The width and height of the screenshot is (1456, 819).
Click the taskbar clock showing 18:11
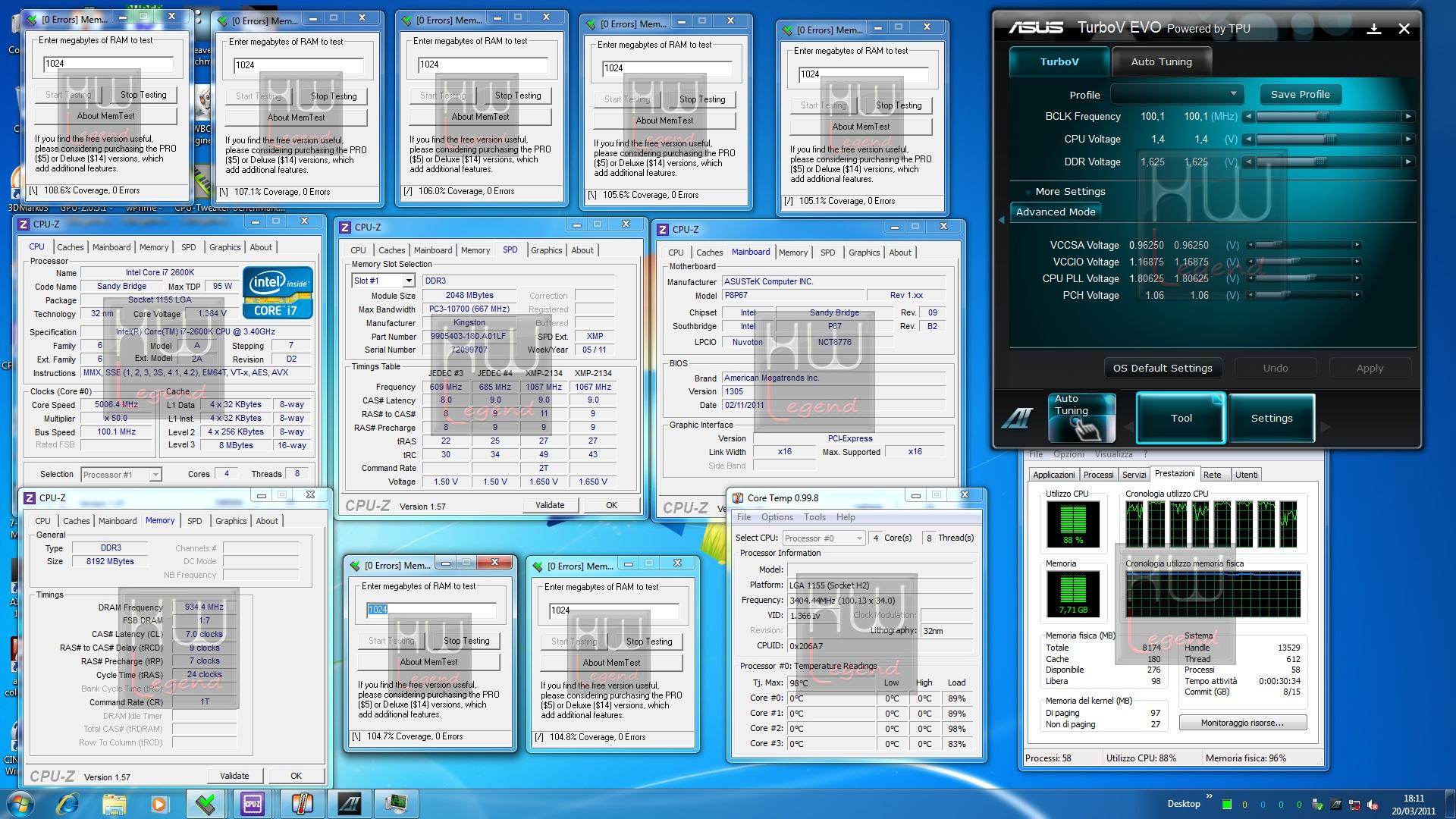[1414, 804]
